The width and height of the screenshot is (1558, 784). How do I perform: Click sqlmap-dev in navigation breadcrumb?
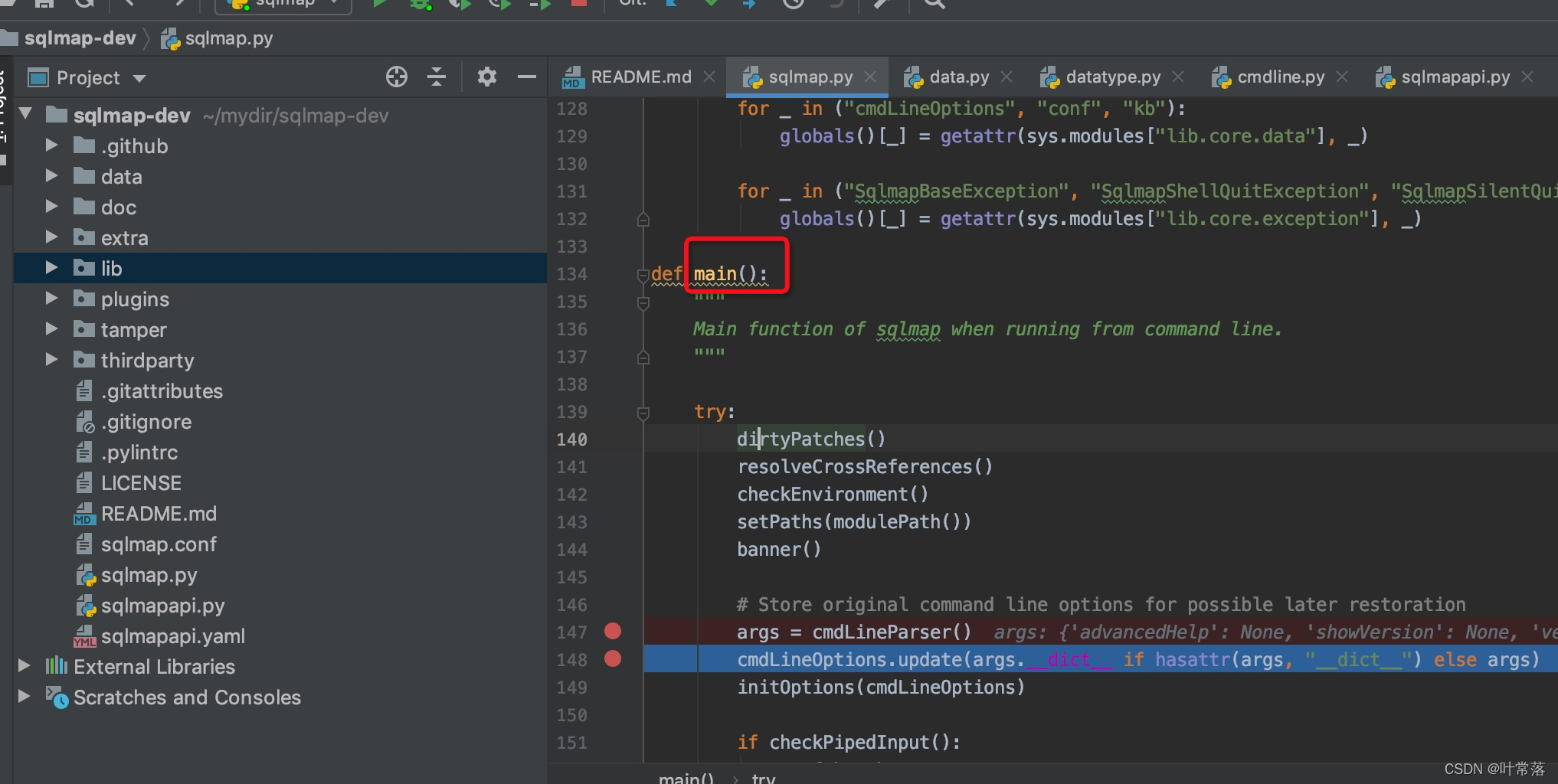[x=80, y=38]
